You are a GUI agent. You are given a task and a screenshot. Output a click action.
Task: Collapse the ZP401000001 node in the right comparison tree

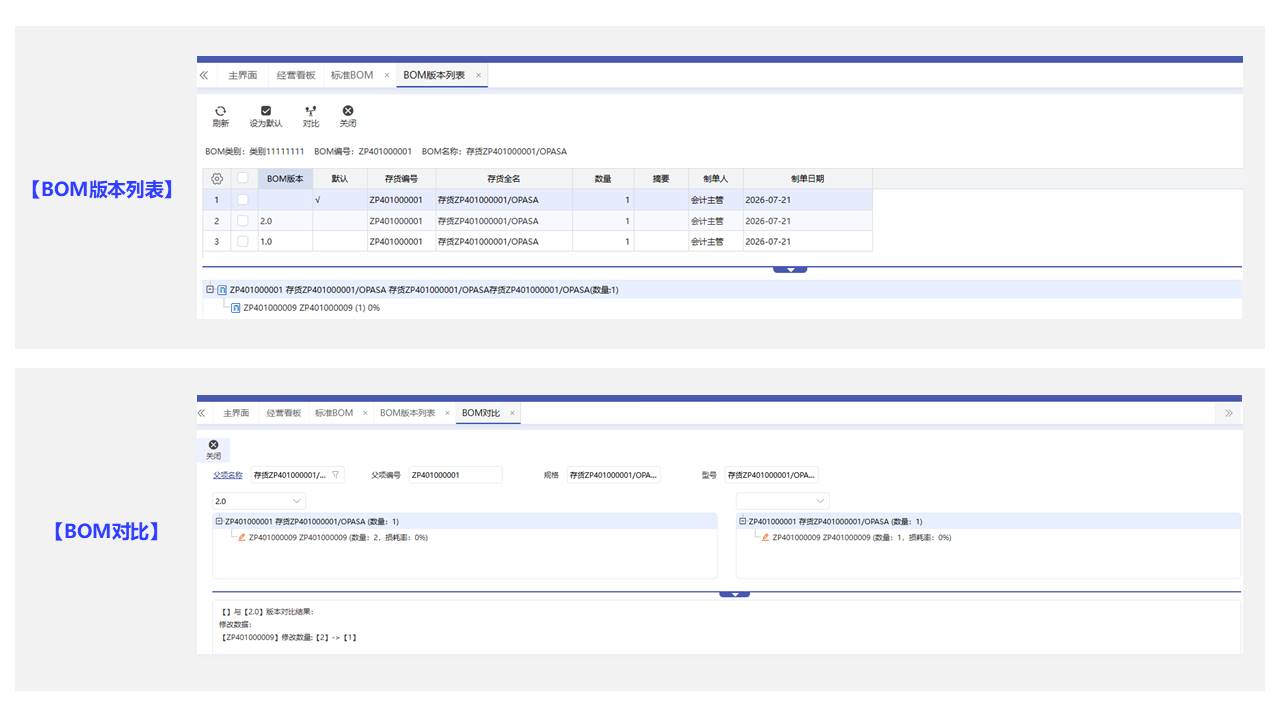click(x=743, y=521)
